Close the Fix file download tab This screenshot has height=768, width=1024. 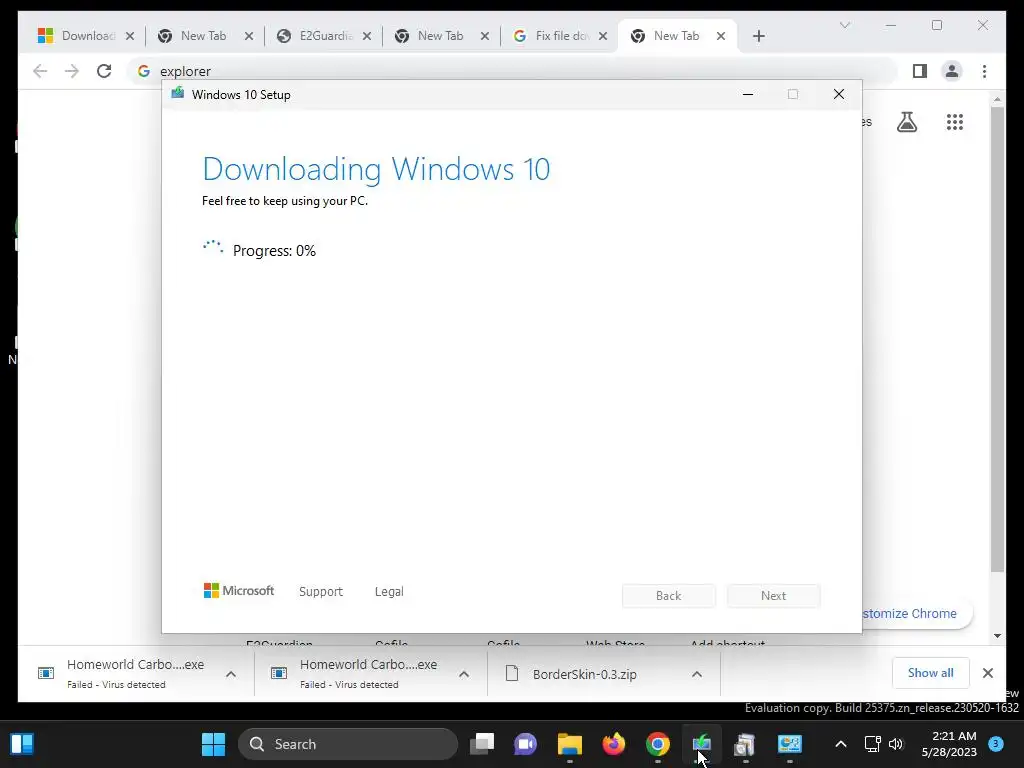coord(603,37)
